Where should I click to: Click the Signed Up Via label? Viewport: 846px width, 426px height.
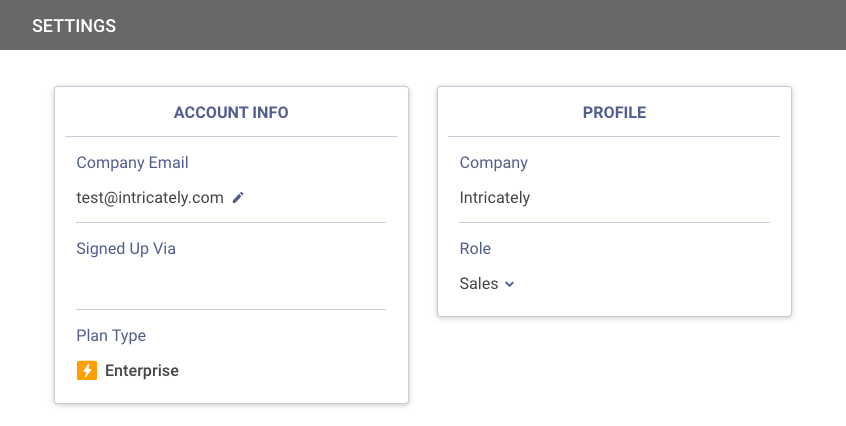tap(126, 248)
